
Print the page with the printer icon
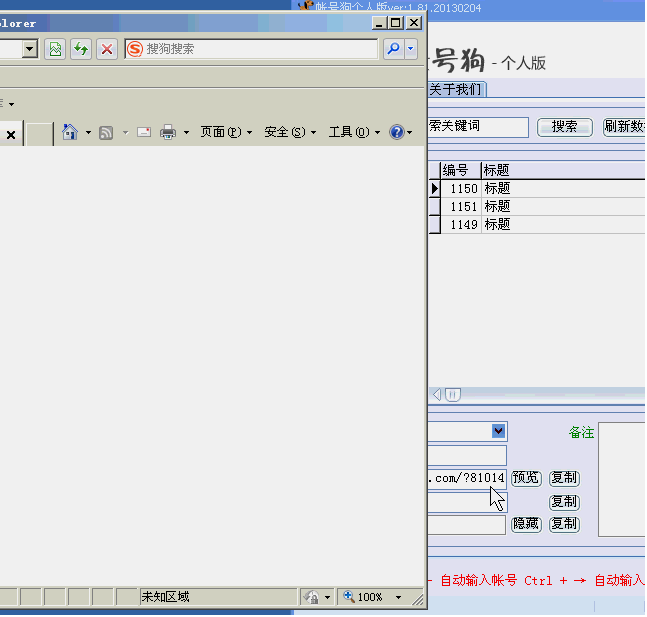pos(168,132)
